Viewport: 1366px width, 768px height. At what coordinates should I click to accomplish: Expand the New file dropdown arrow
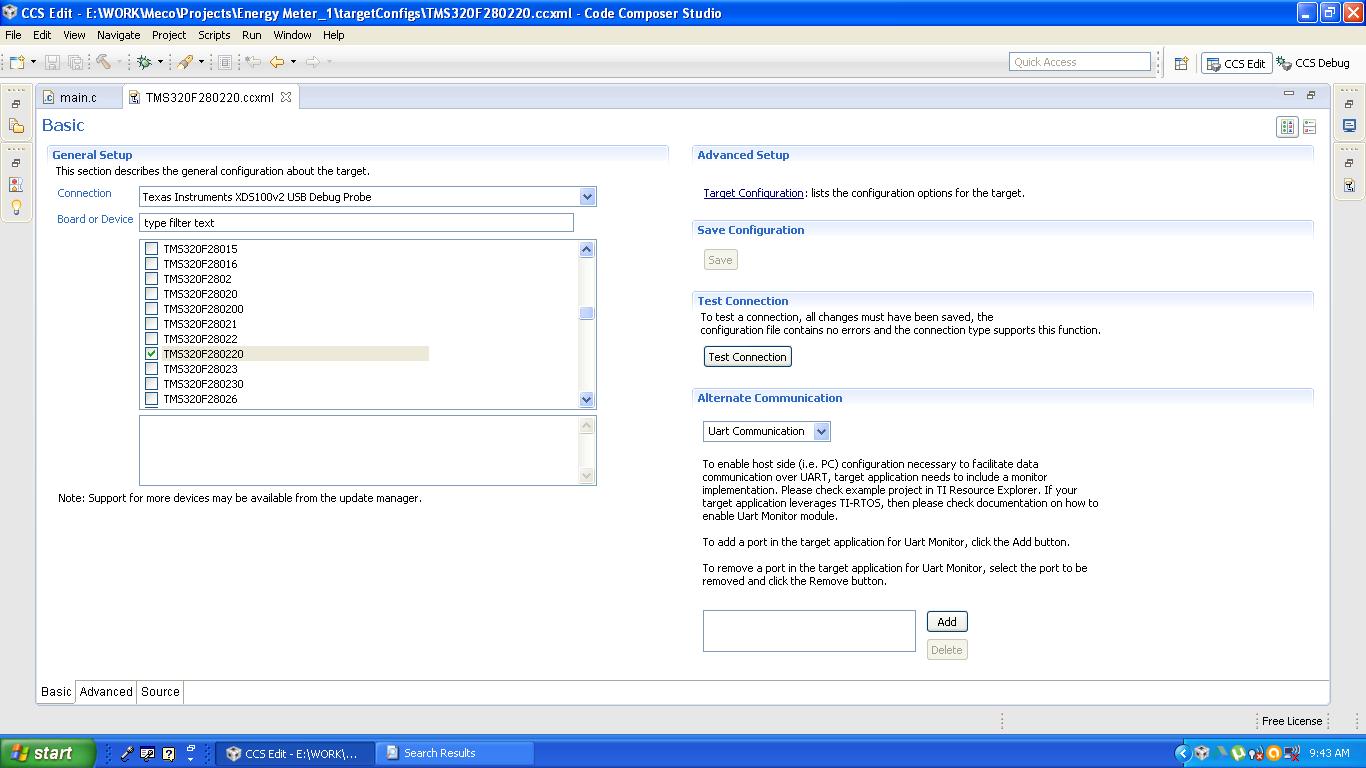pyautogui.click(x=33, y=62)
